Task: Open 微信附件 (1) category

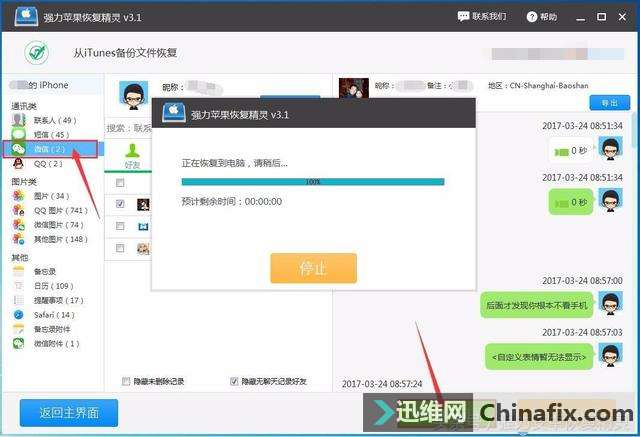Action: 56,343
